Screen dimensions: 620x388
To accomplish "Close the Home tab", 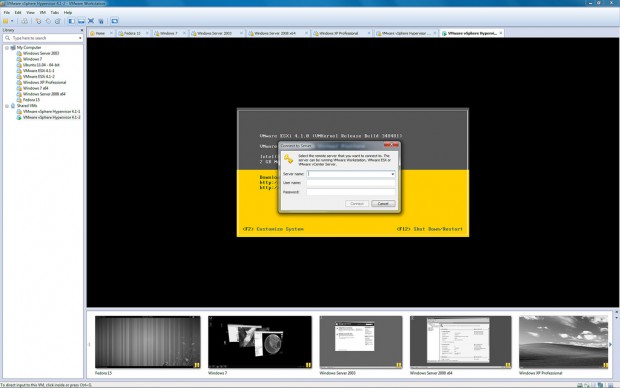I will point(111,33).
